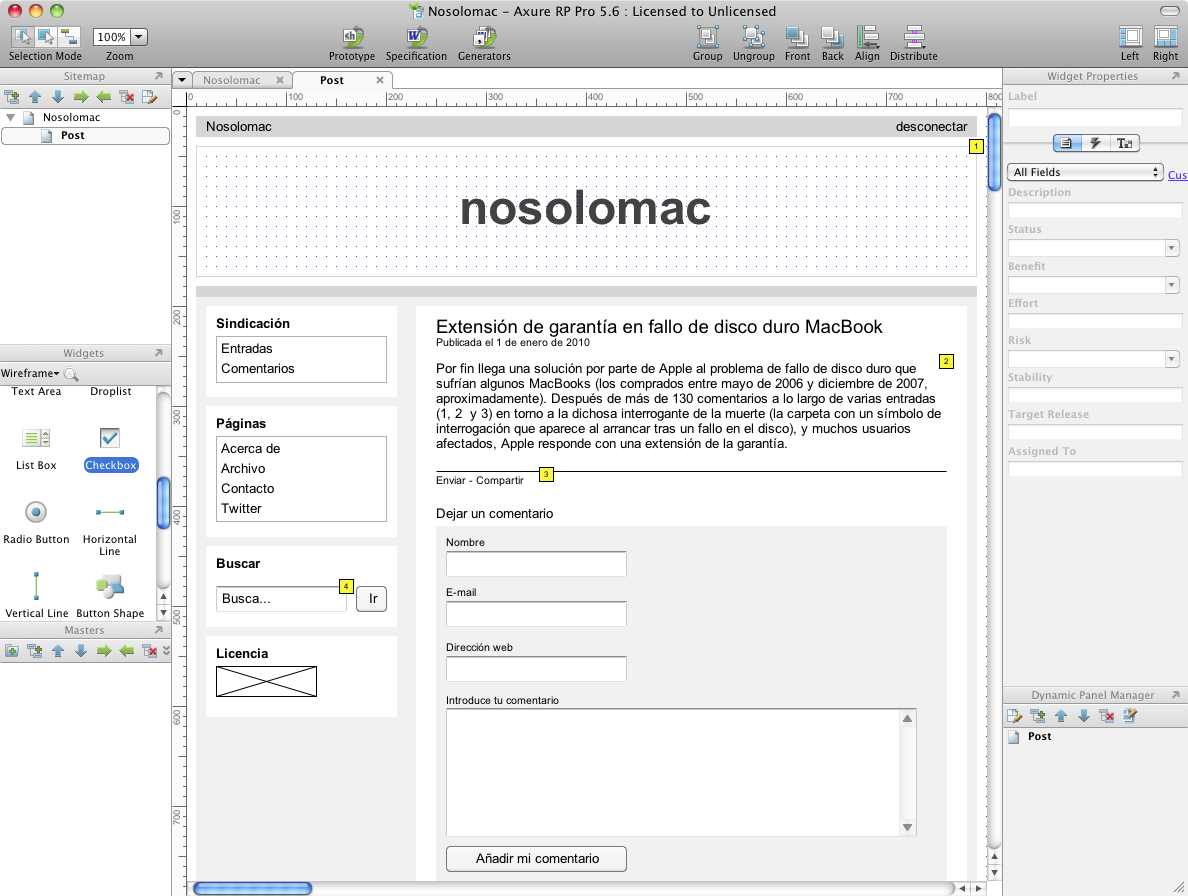Select Post in Dynamic Panel Manager
1188x896 pixels.
coord(1040,736)
